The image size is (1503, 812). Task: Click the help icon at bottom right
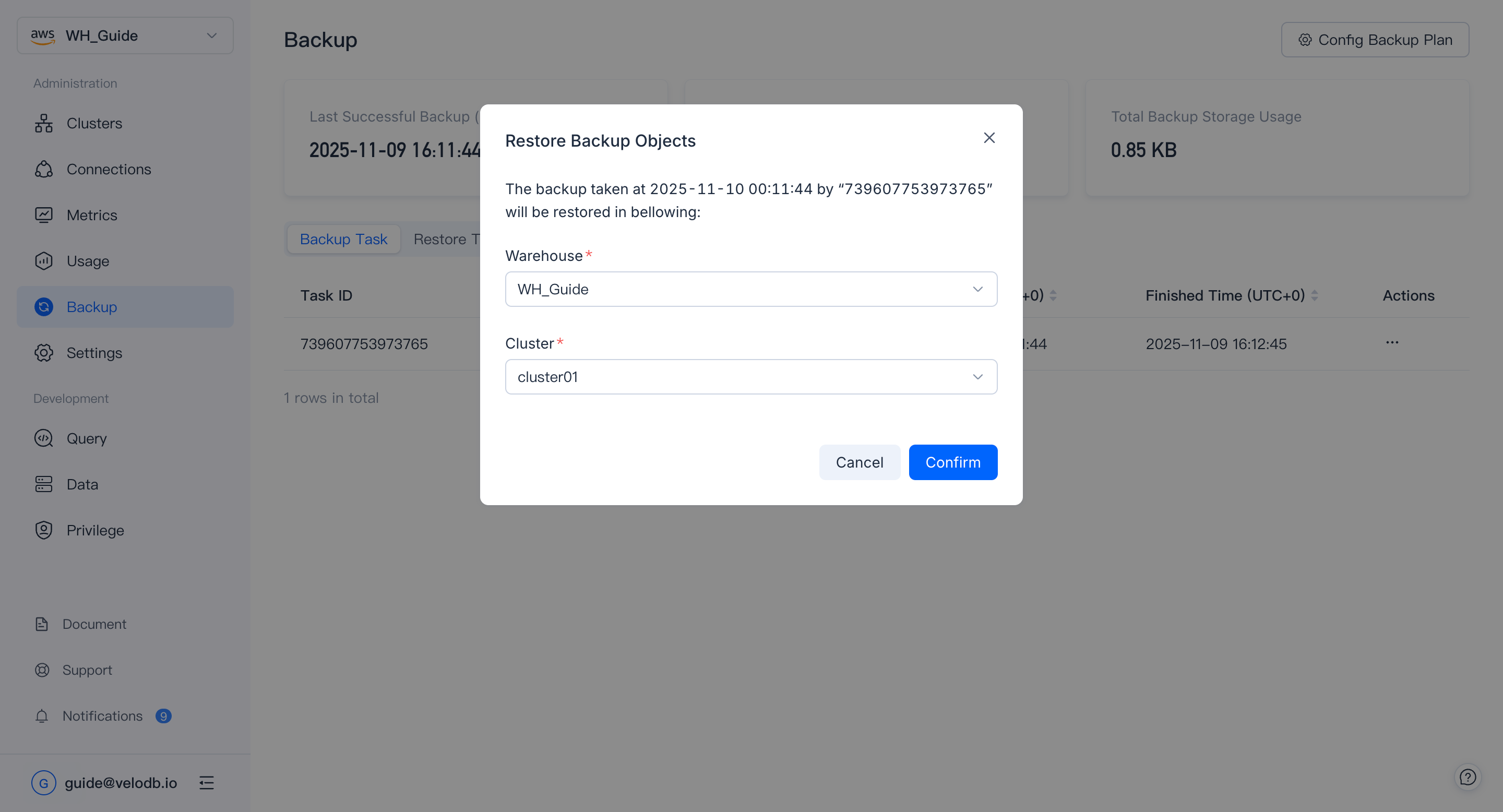click(1468, 777)
